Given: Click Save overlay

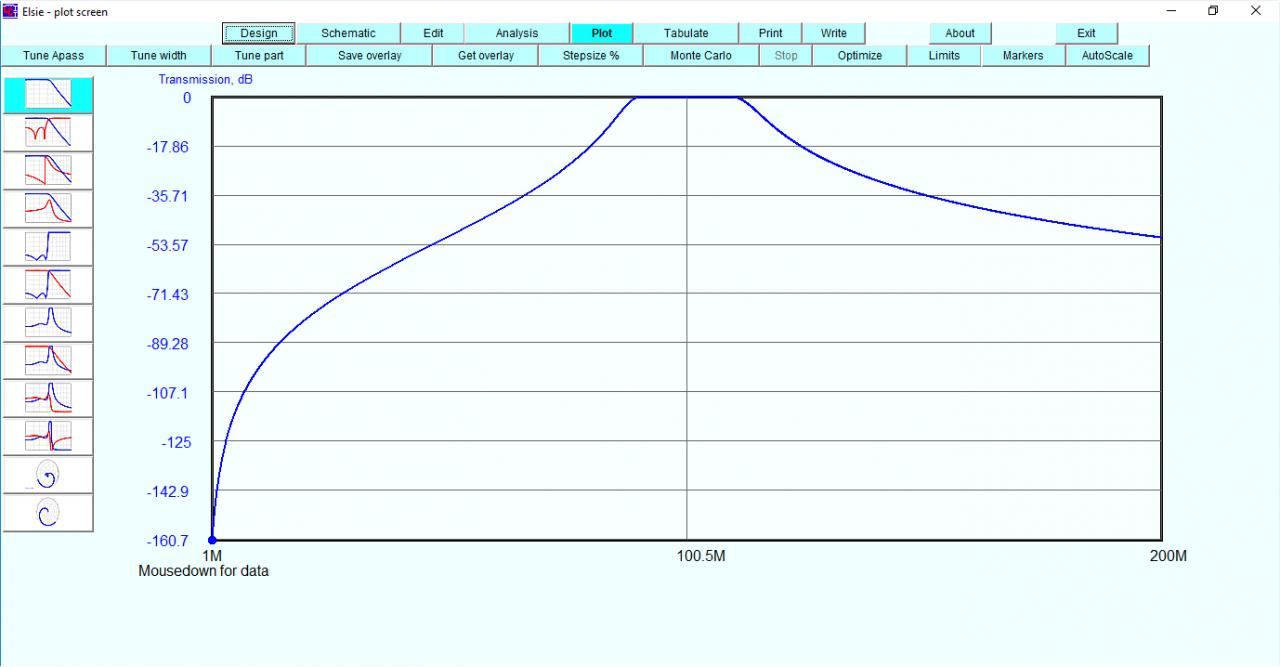Looking at the screenshot, I should tap(370, 56).
